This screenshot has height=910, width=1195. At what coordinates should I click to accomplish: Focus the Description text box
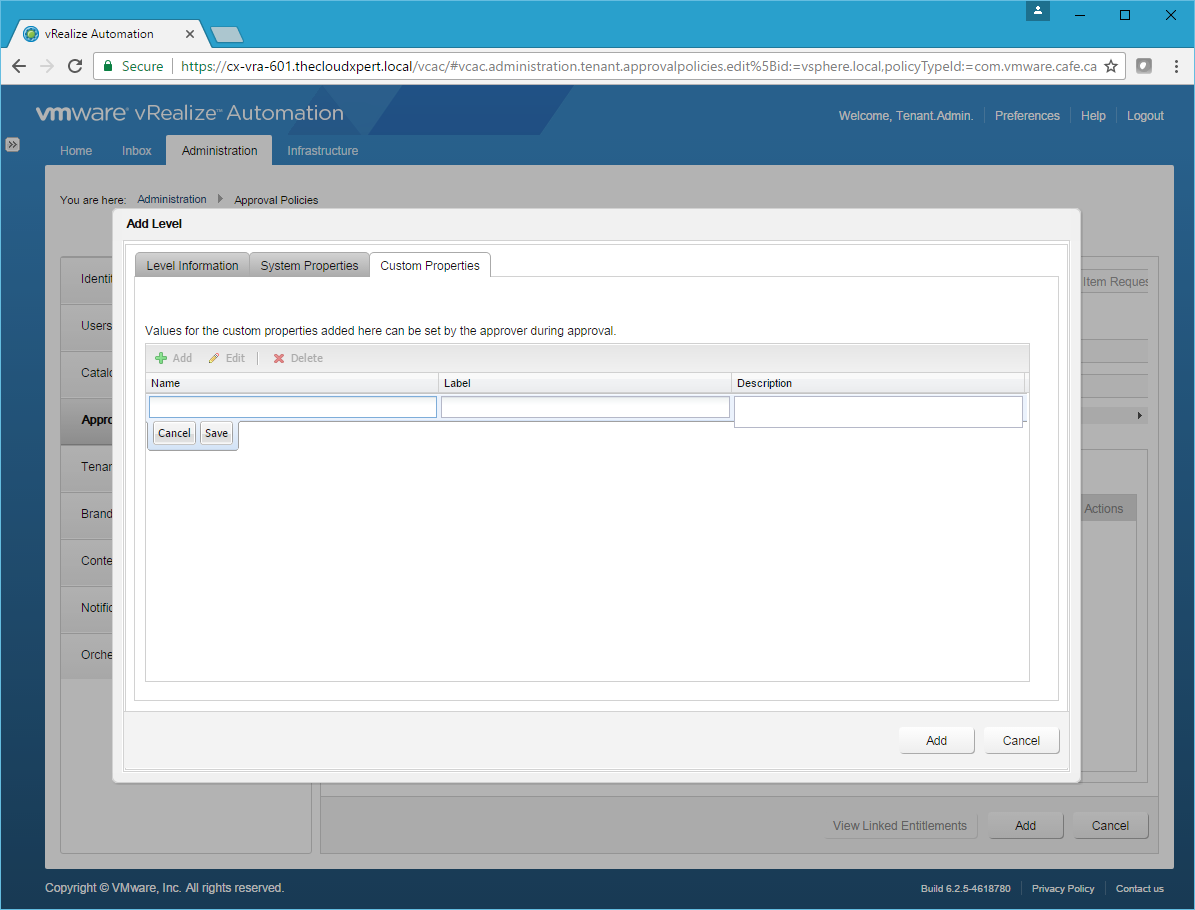click(x=878, y=411)
